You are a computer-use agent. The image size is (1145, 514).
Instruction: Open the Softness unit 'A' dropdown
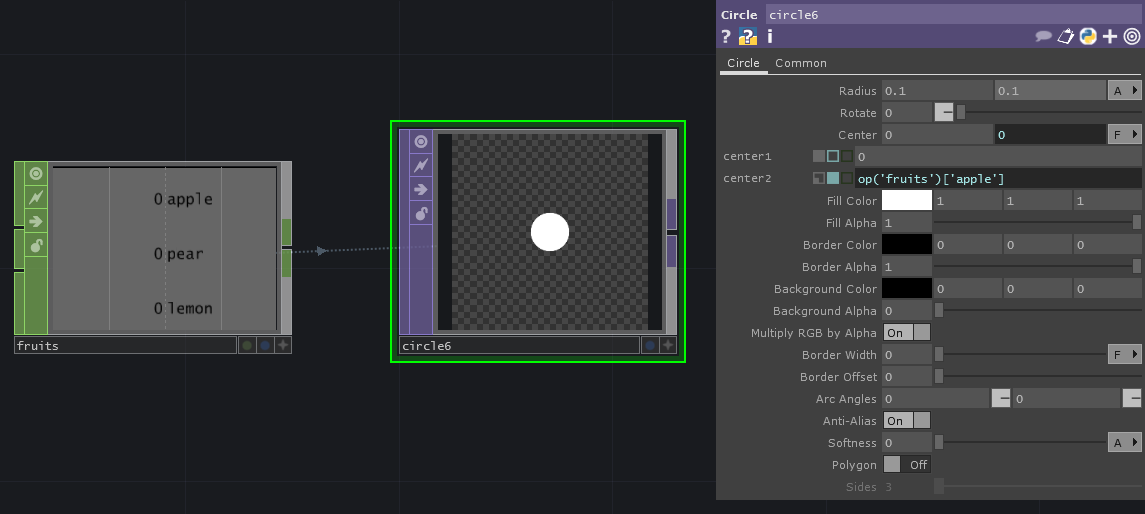pos(1125,443)
